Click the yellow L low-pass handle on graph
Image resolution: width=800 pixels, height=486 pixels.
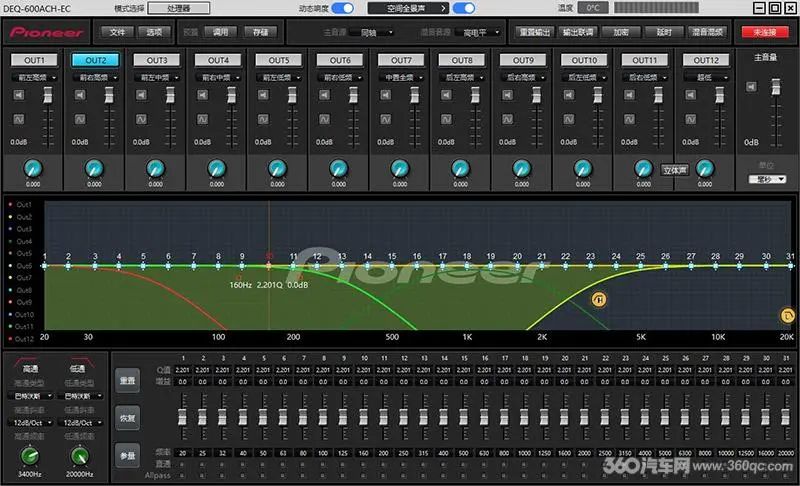[x=788, y=316]
